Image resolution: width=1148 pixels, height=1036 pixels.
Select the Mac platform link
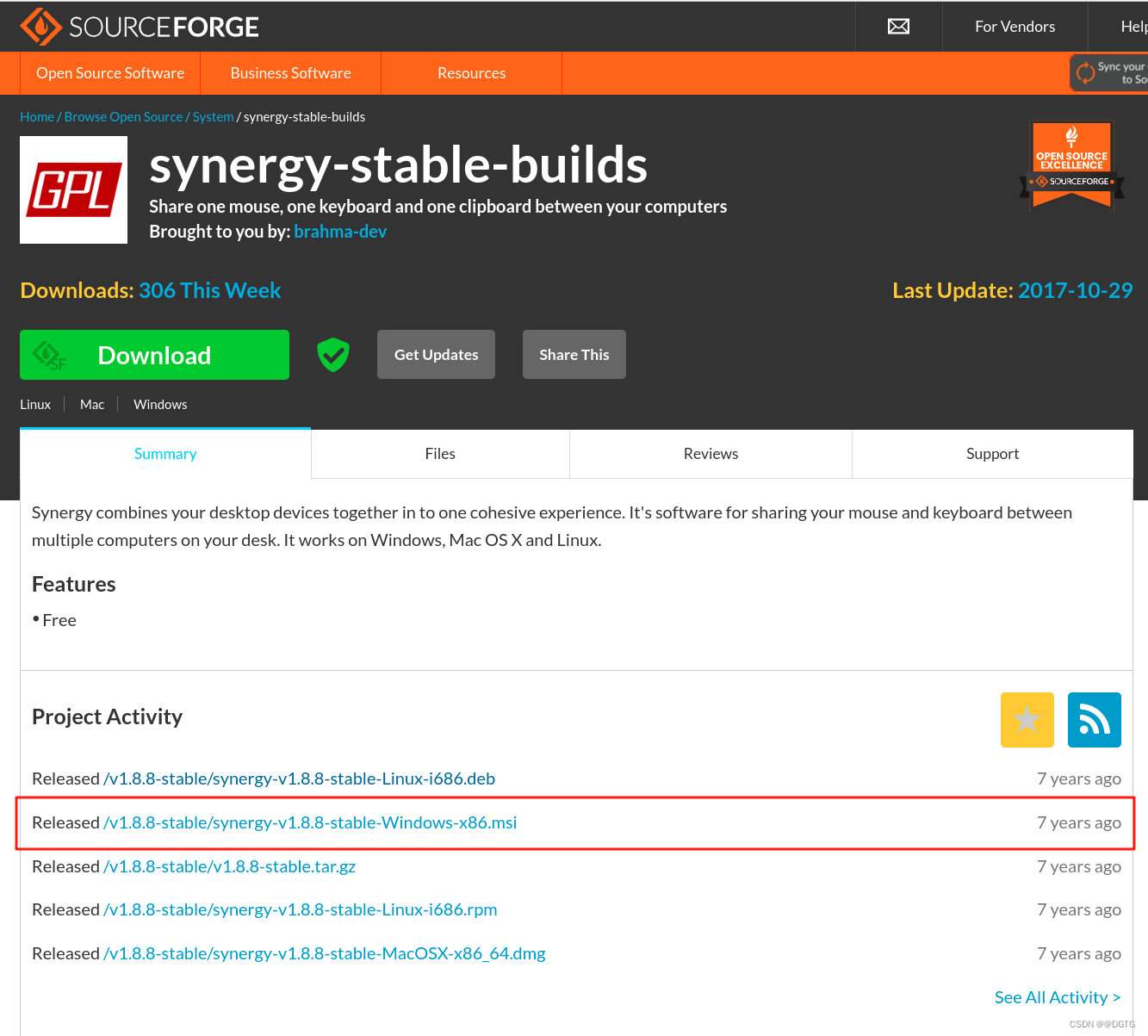92,404
